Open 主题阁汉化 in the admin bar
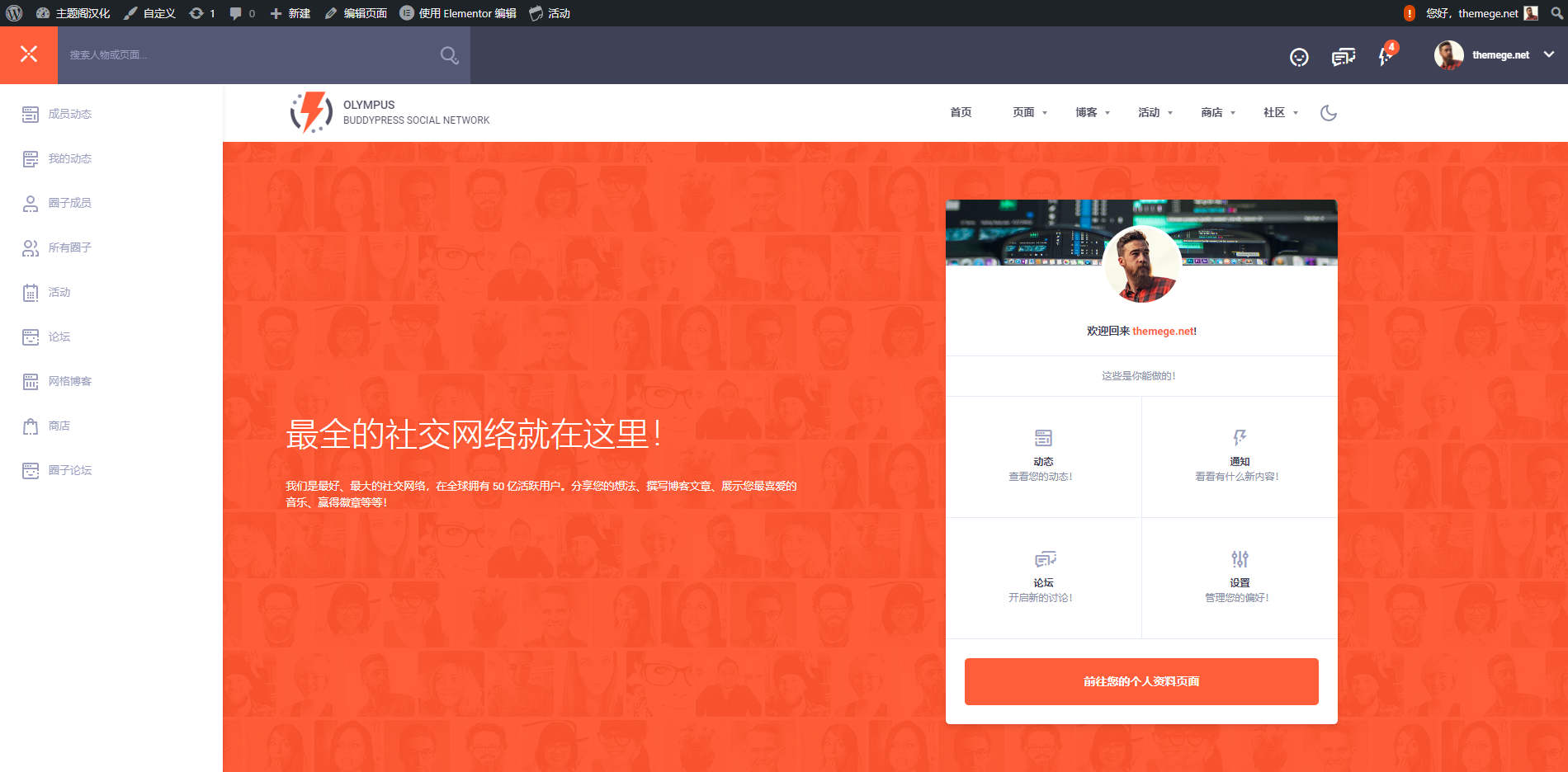The width and height of the screenshot is (1568, 772). click(x=73, y=13)
